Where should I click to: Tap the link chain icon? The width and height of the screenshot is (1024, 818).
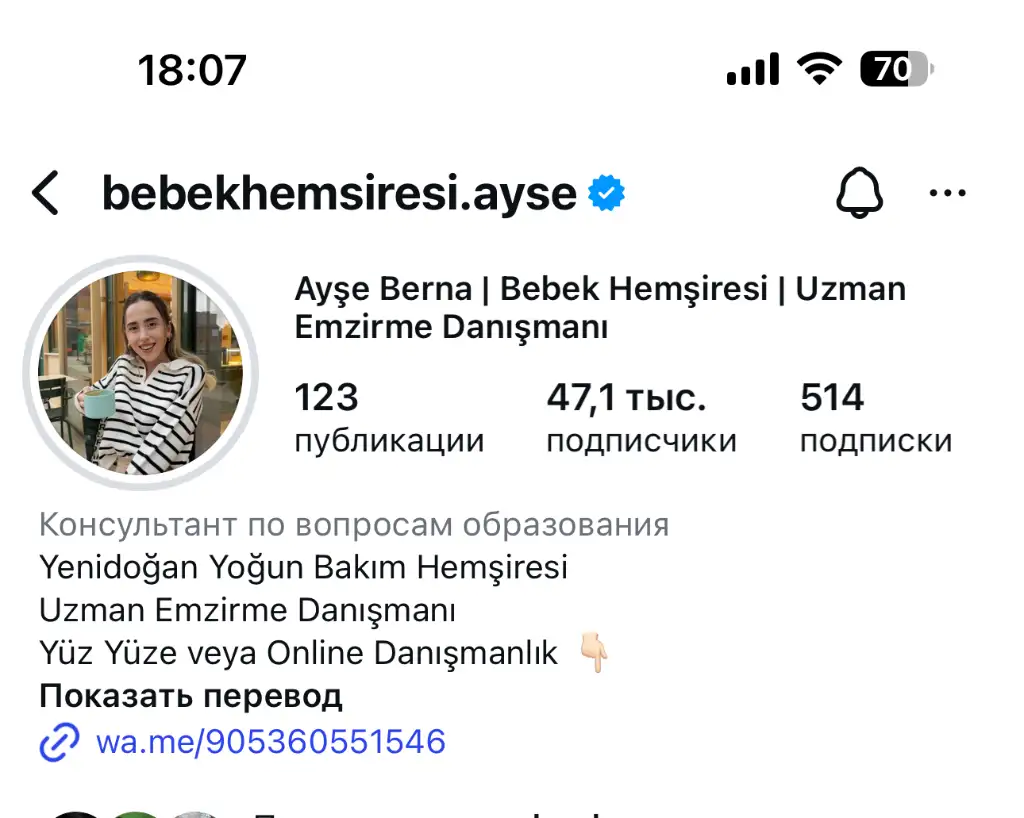pos(59,742)
